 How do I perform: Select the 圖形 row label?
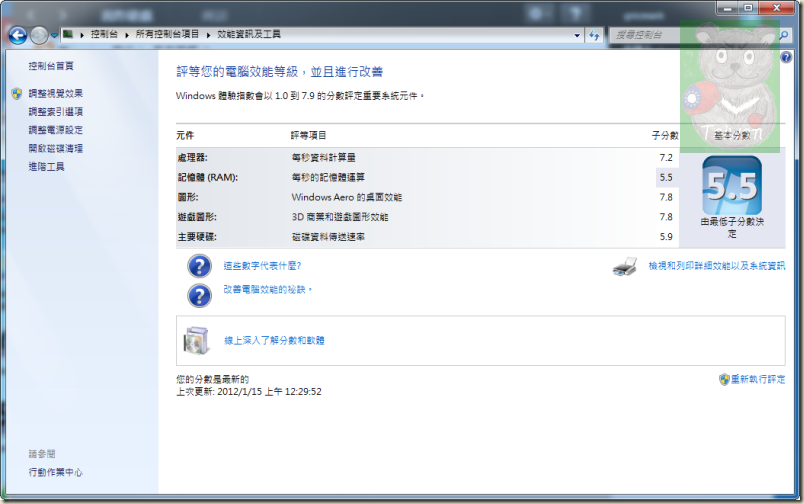[188, 197]
